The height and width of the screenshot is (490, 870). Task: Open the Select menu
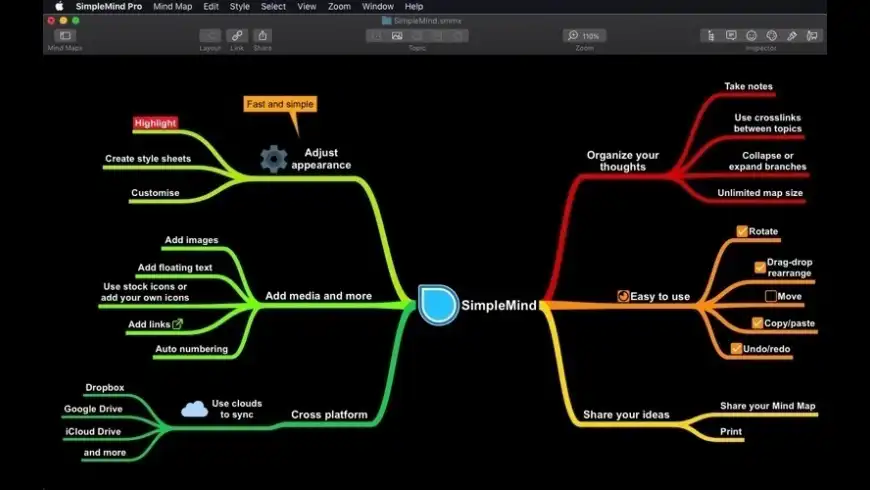pyautogui.click(x=274, y=7)
